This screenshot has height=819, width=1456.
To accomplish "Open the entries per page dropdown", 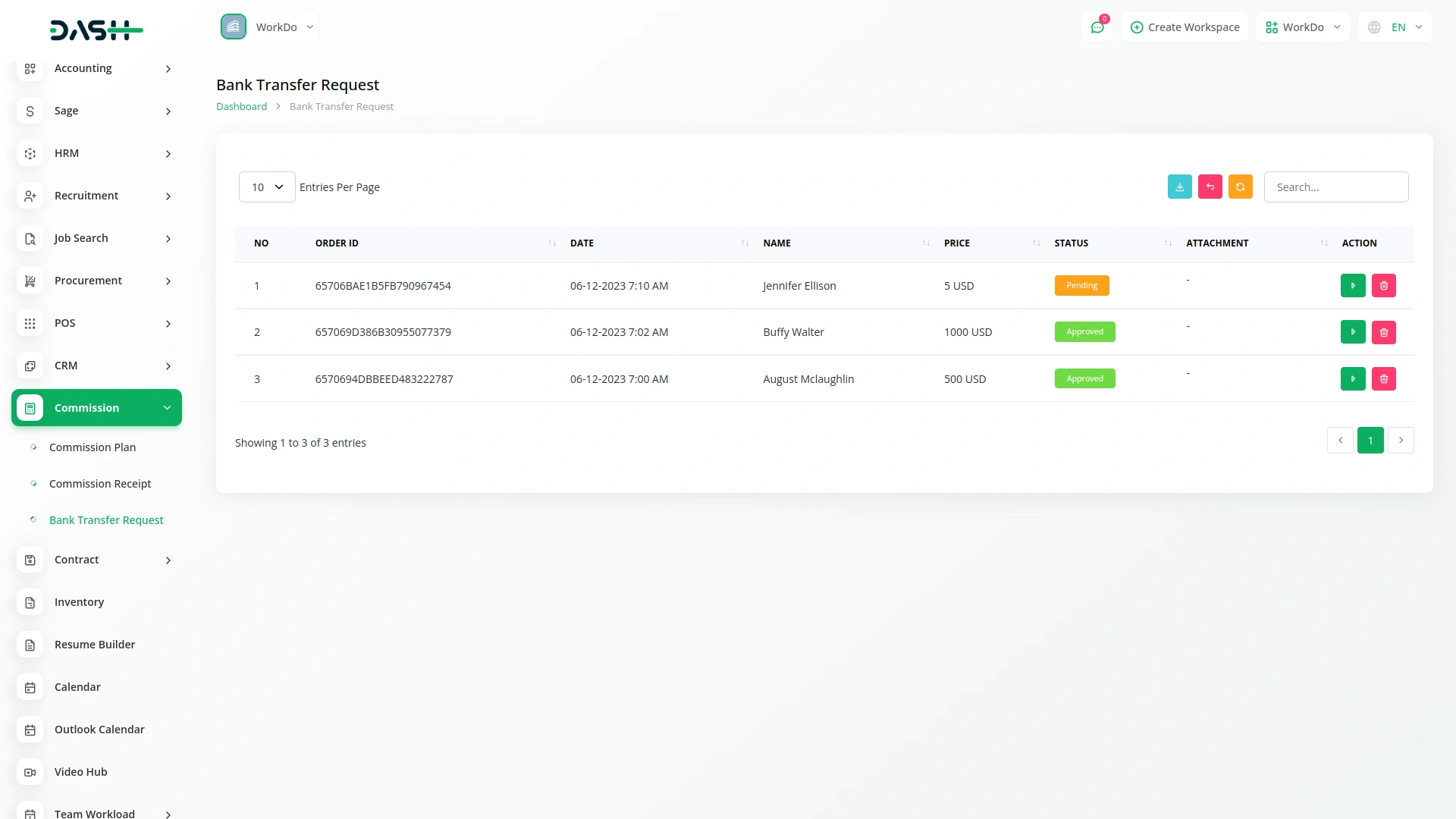I will click(267, 187).
